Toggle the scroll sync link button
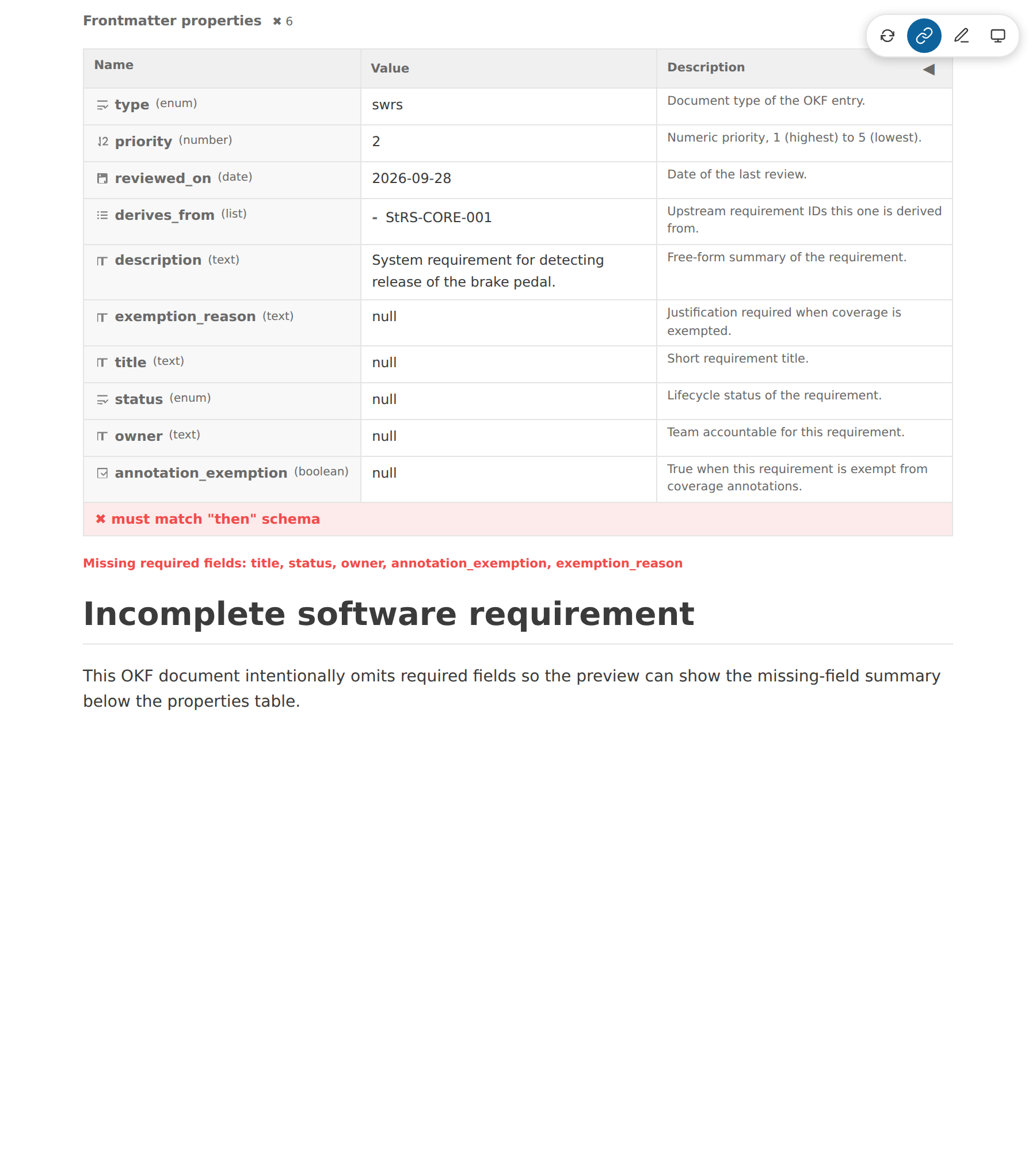1036x1151 pixels. click(x=924, y=36)
